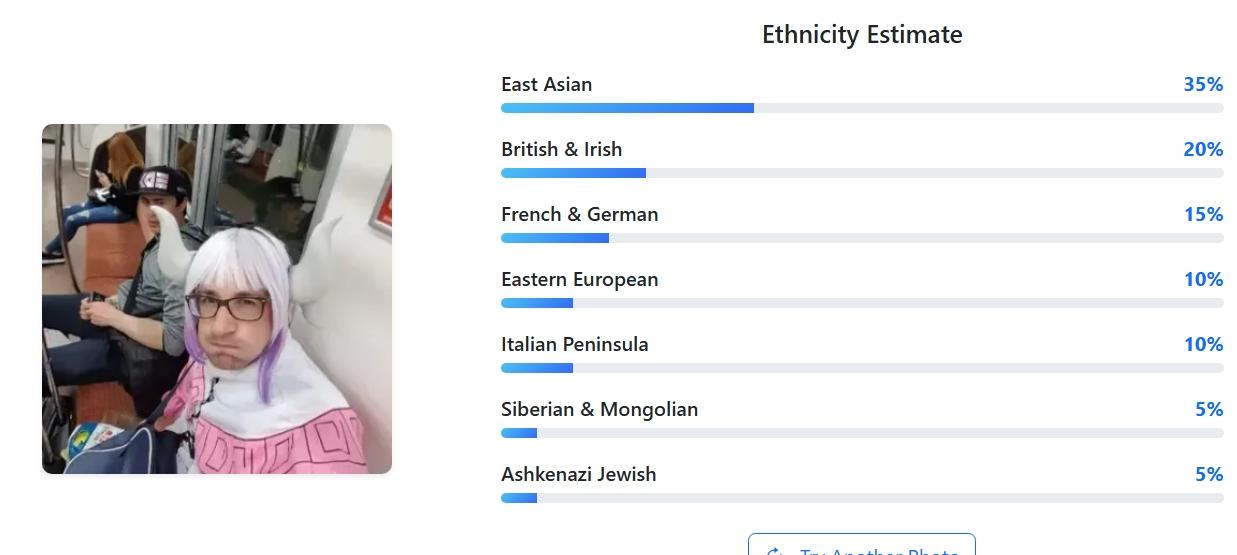Select the Eastern European label
This screenshot has height=555, width=1237.
click(580, 279)
